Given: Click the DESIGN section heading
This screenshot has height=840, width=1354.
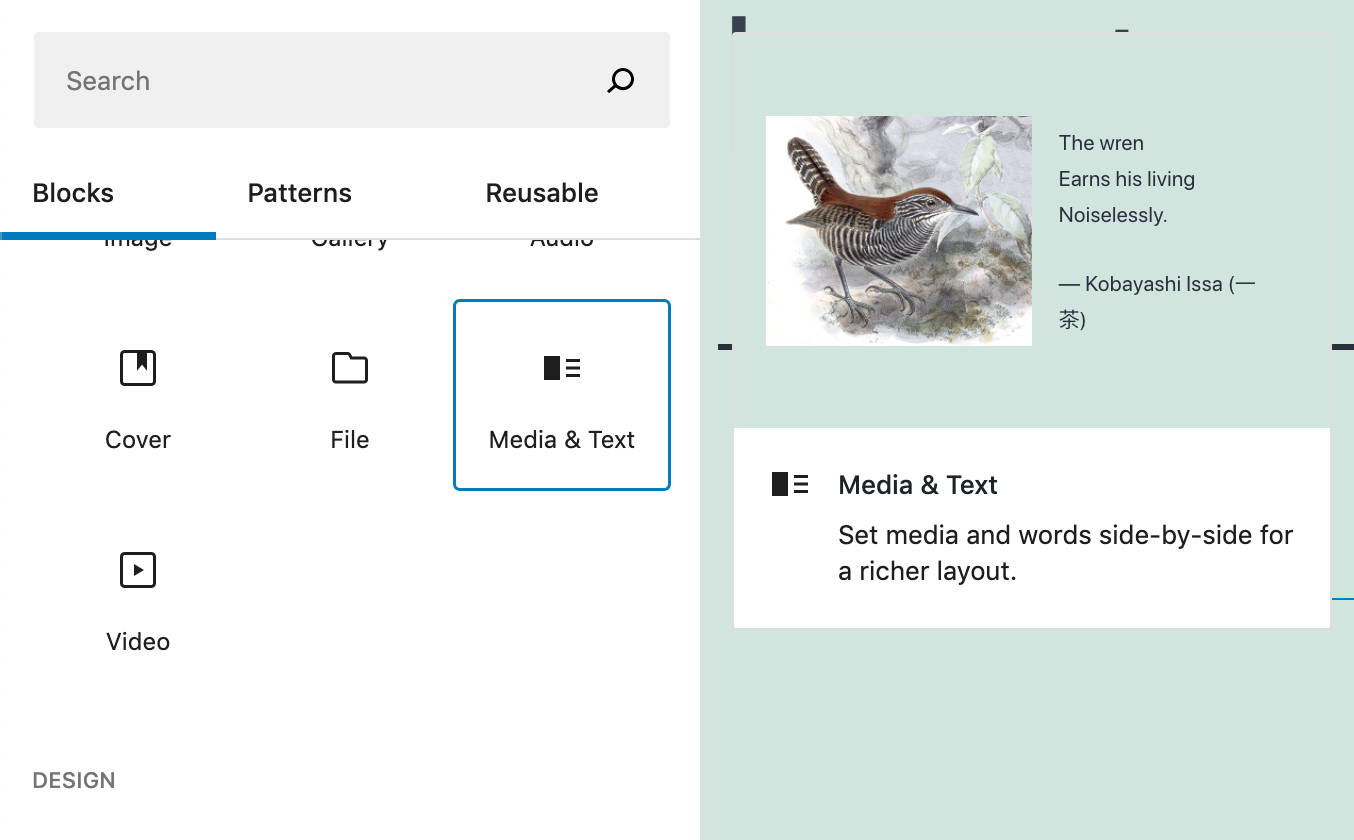Looking at the screenshot, I should click(74, 780).
